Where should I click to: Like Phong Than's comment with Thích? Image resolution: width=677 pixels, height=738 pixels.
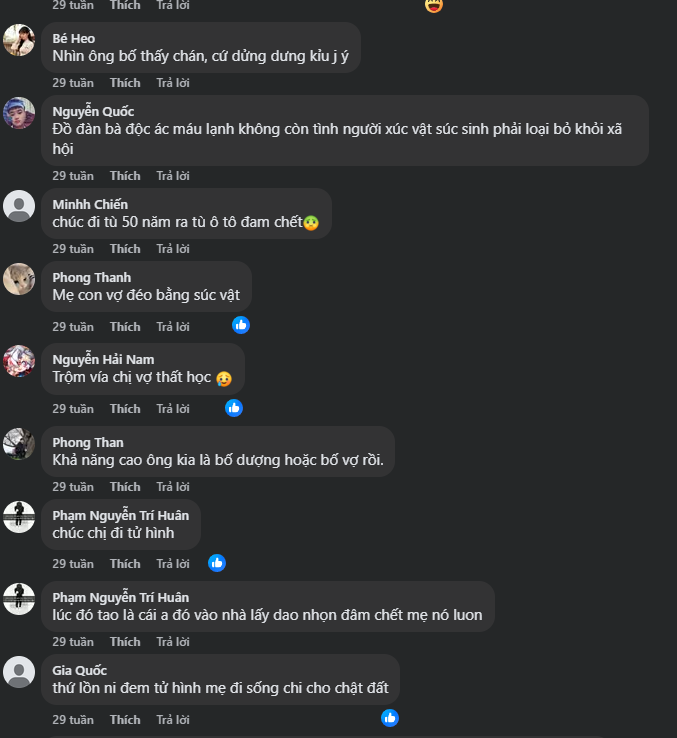point(125,487)
